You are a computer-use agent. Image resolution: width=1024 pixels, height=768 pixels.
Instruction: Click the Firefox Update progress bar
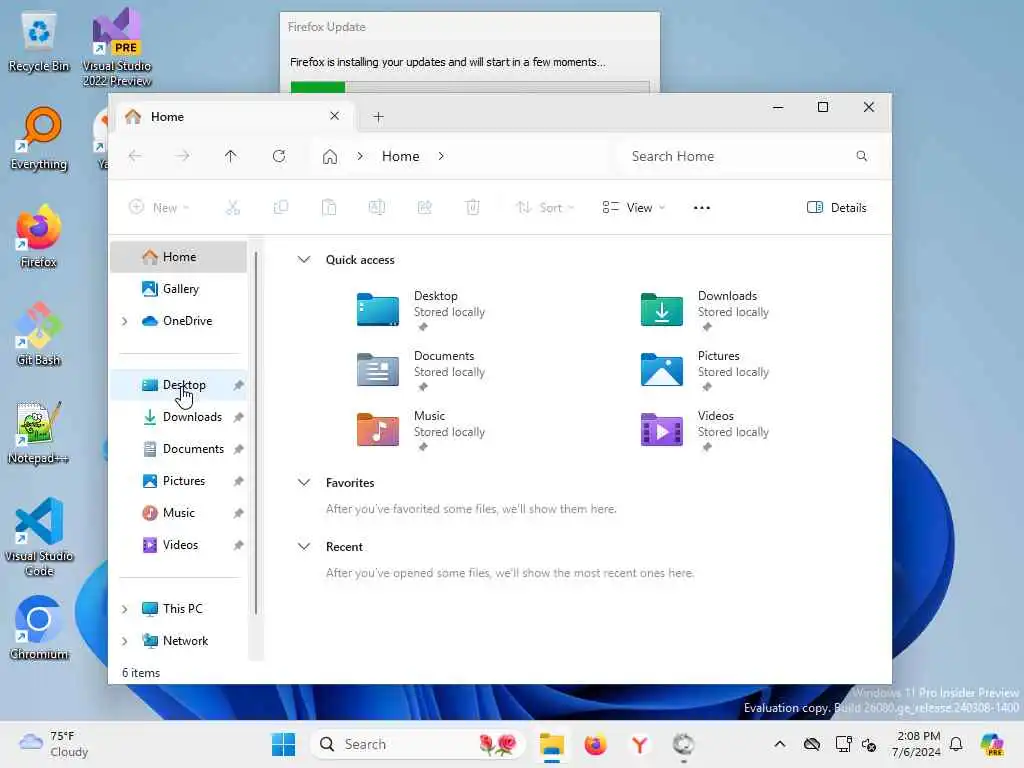[x=470, y=88]
